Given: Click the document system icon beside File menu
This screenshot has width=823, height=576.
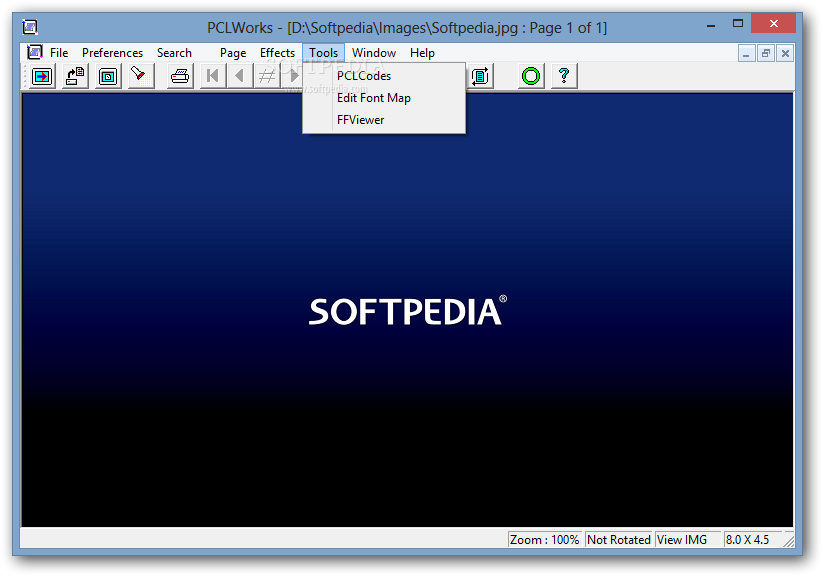Looking at the screenshot, I should coord(35,53).
